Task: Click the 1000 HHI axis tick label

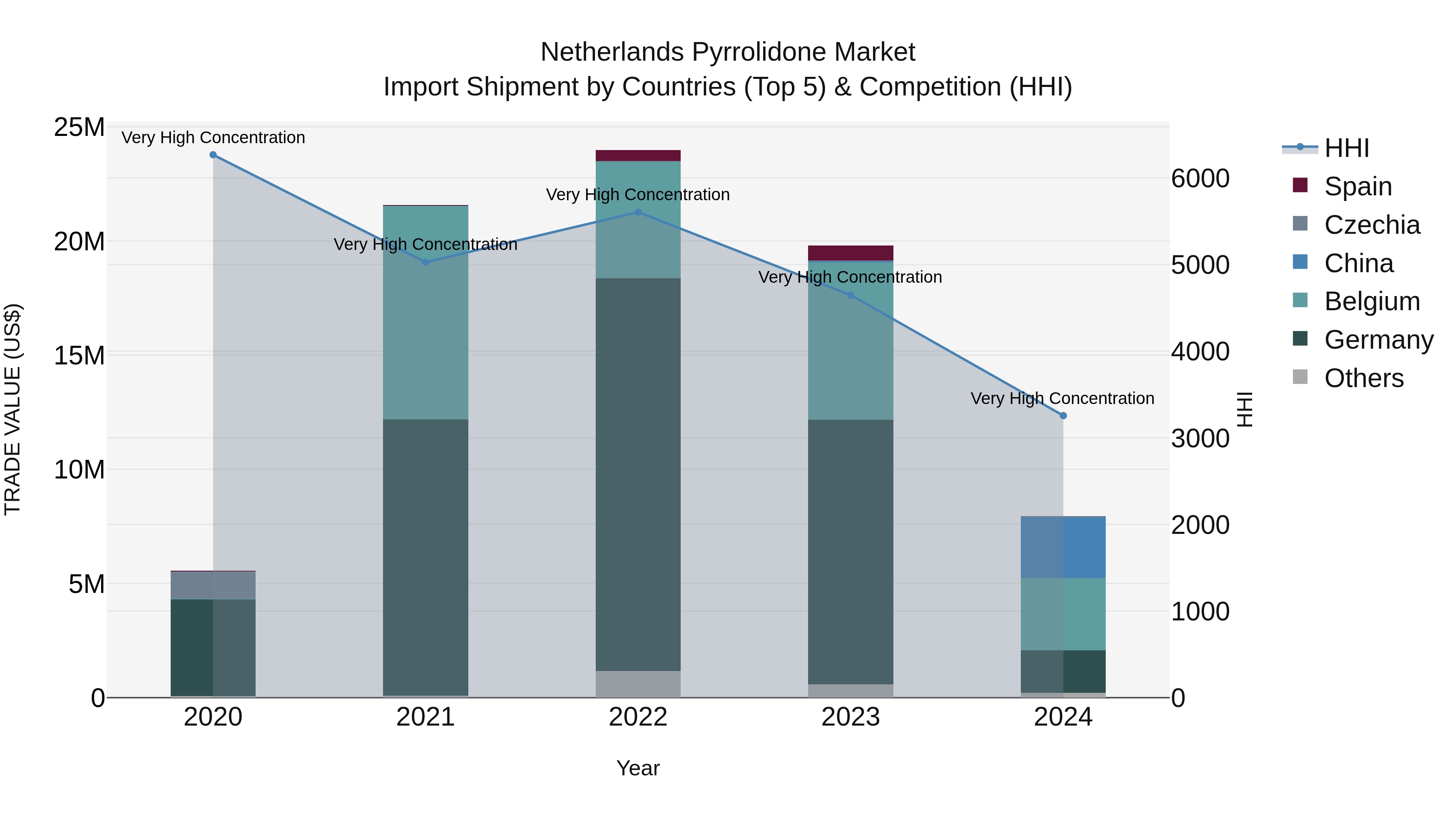Action: pyautogui.click(x=1200, y=611)
